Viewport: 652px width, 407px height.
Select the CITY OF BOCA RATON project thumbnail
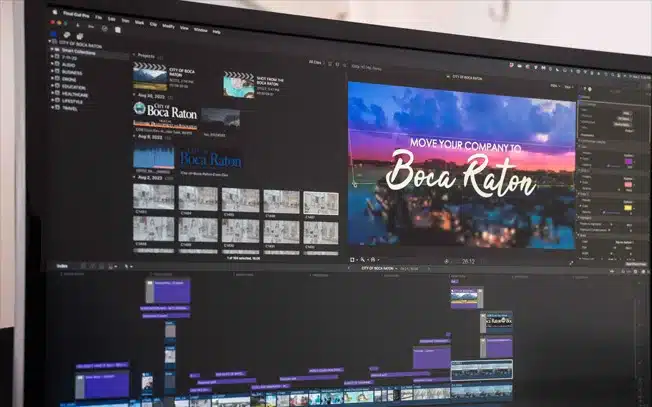[x=150, y=76]
